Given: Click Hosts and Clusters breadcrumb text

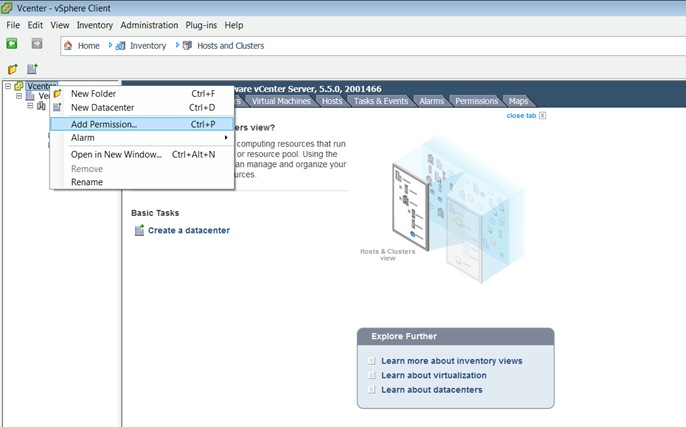Looking at the screenshot, I should point(231,46).
